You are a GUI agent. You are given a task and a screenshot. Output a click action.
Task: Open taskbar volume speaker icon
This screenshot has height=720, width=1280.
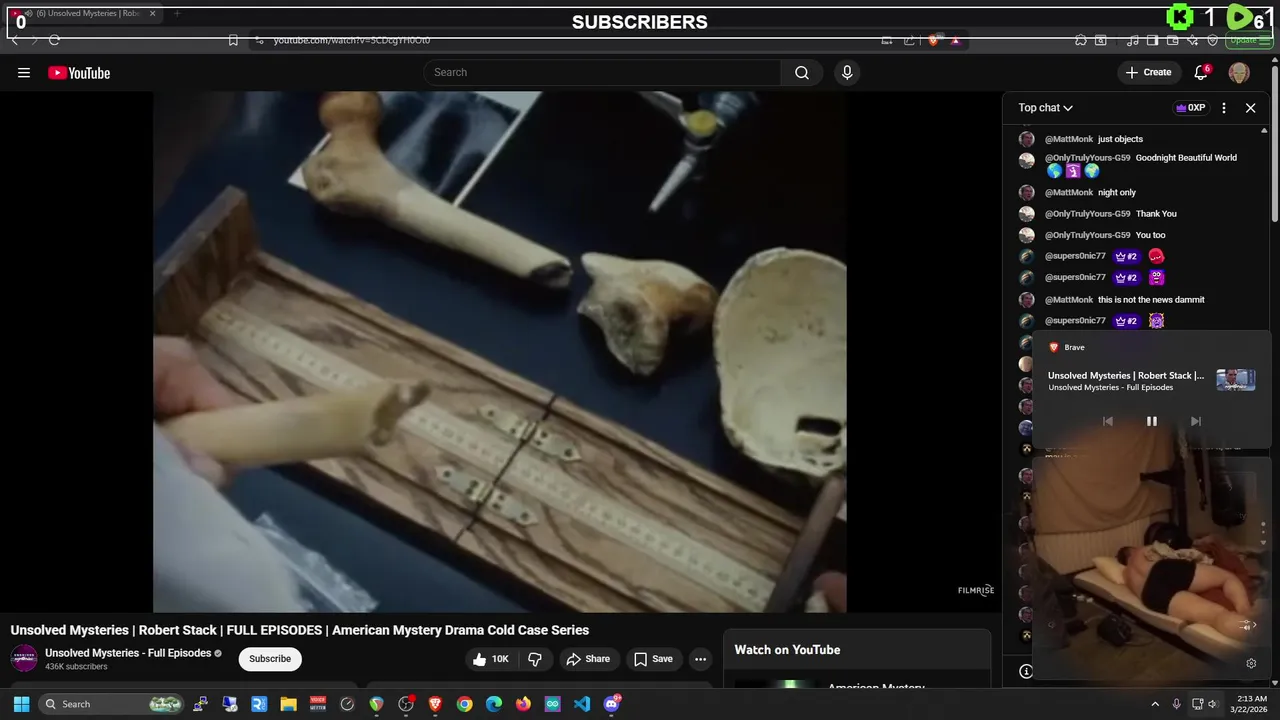click(1212, 704)
